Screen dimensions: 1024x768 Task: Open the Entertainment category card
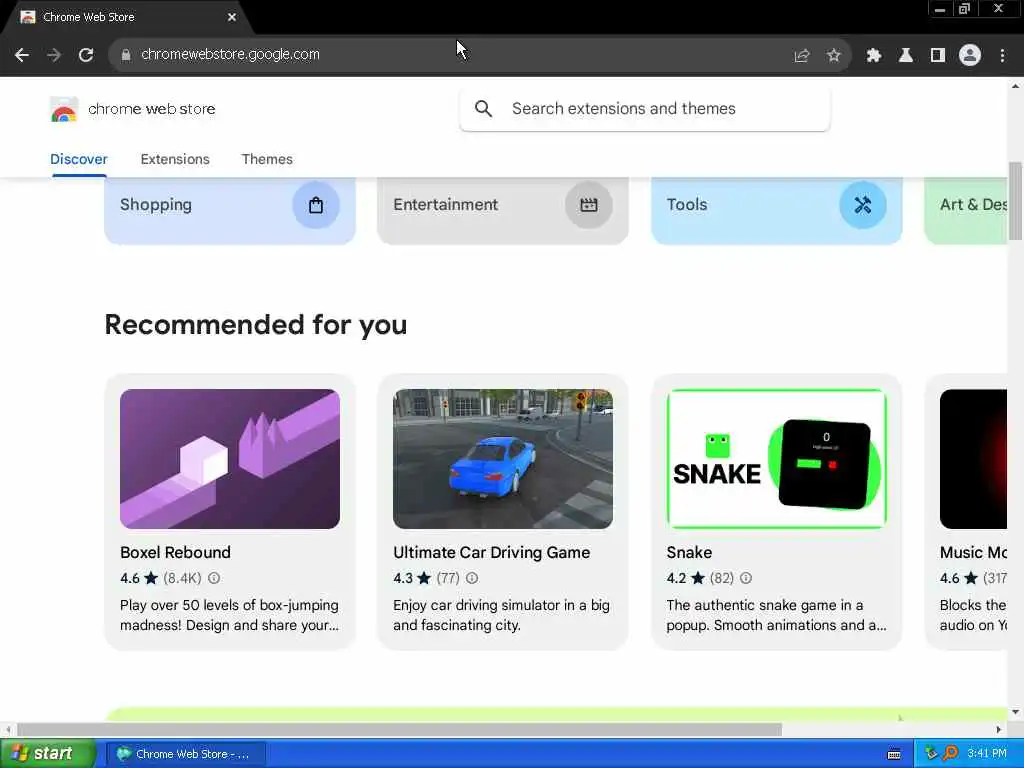(503, 210)
